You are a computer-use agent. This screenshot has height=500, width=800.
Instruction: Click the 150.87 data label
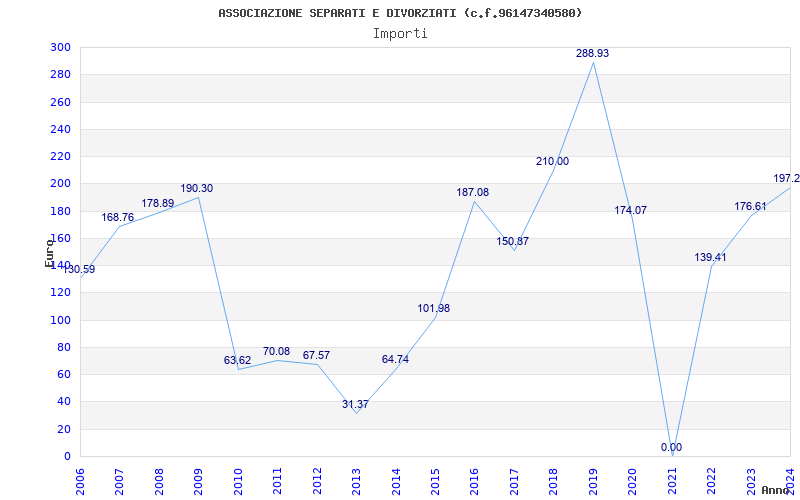(513, 241)
